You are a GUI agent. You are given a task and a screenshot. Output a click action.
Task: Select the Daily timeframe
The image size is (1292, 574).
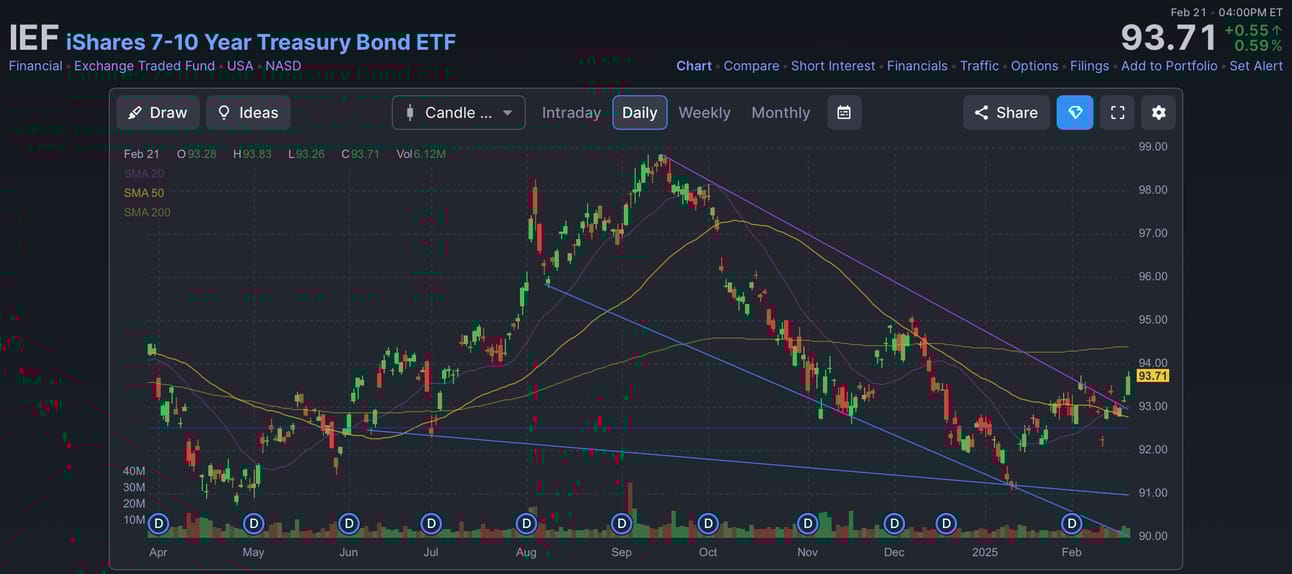(x=640, y=113)
